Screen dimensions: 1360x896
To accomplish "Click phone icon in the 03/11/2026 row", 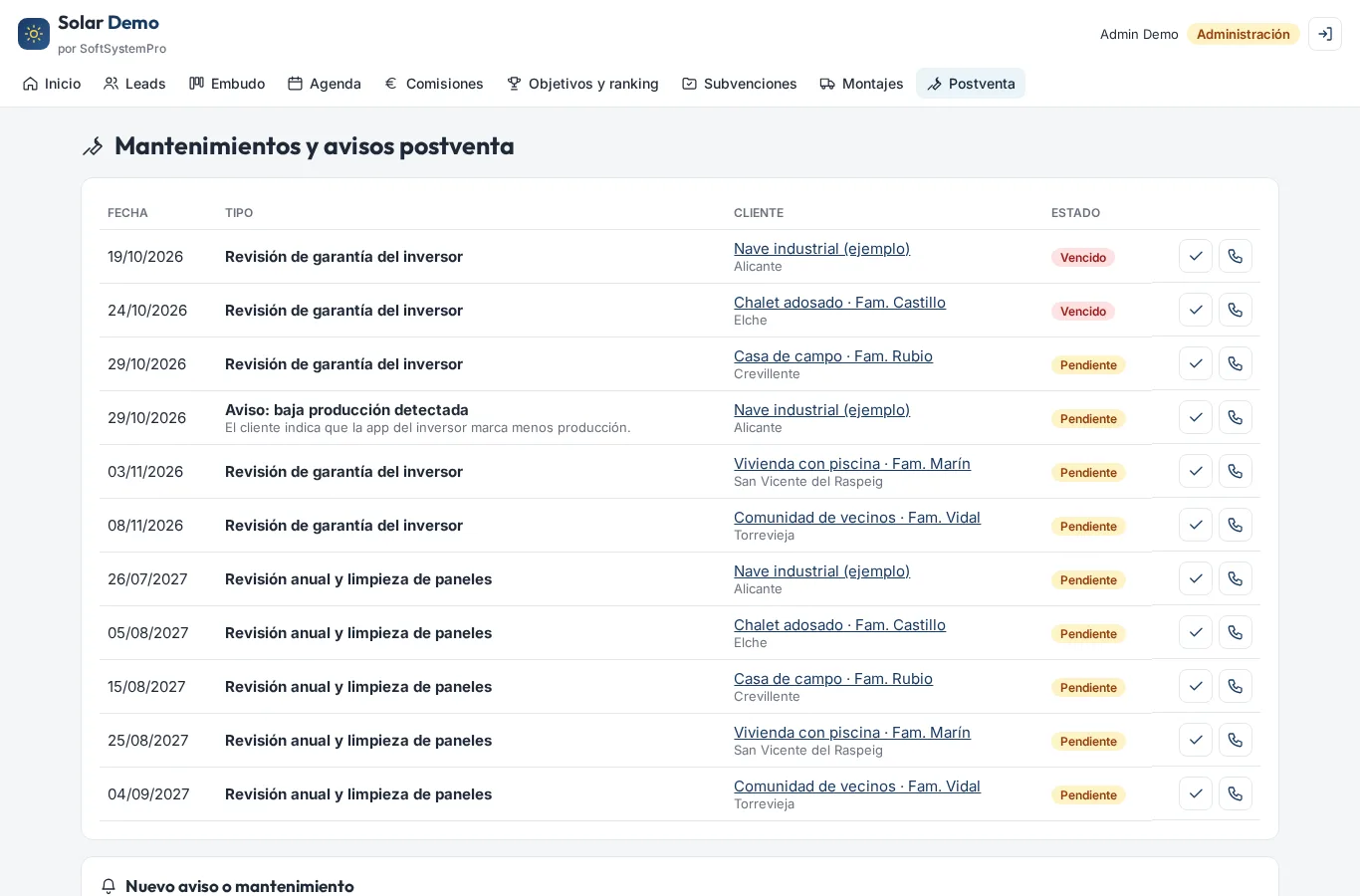I will pos(1236,471).
